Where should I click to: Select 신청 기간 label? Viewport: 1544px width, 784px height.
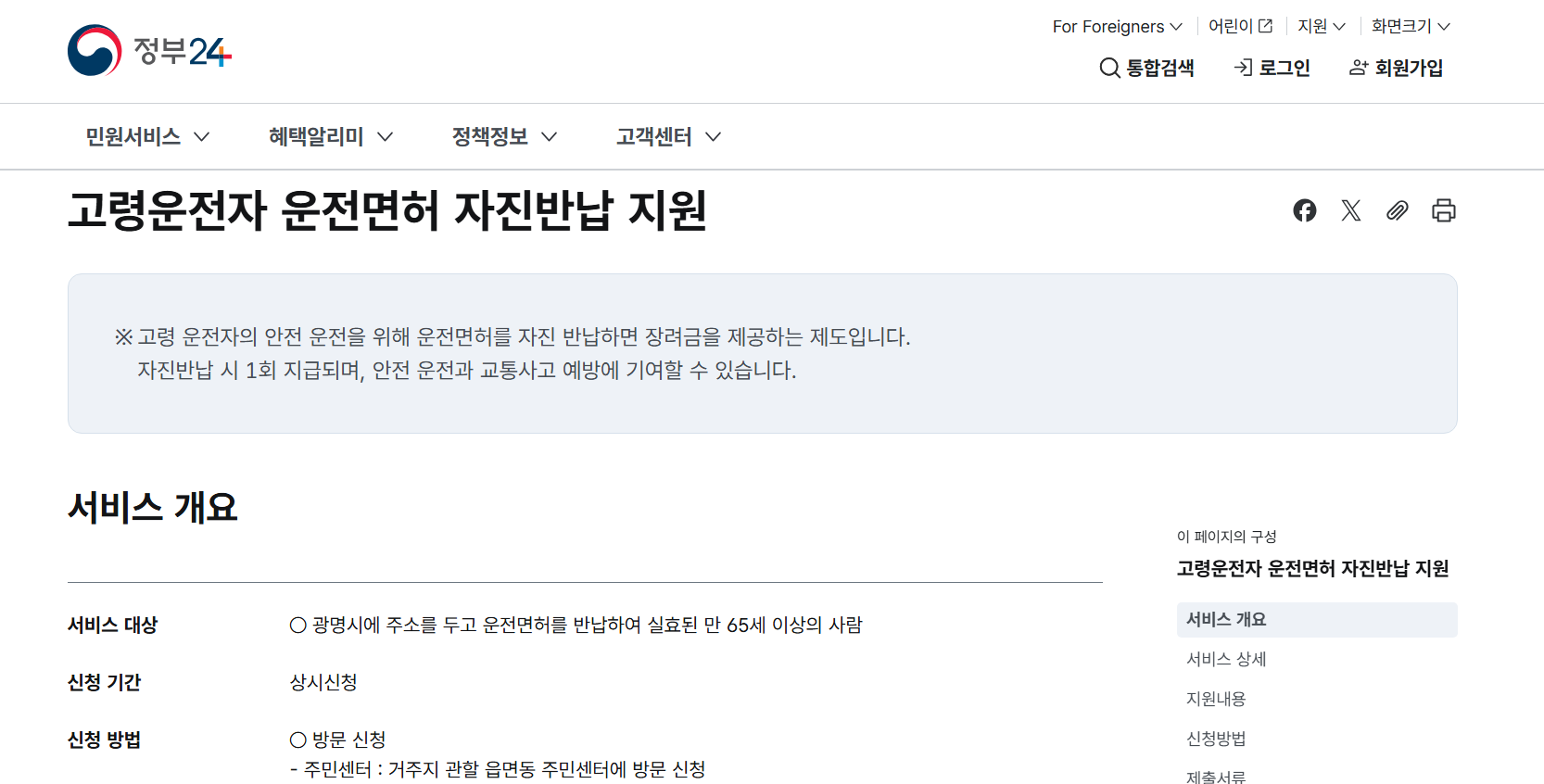coord(104,682)
